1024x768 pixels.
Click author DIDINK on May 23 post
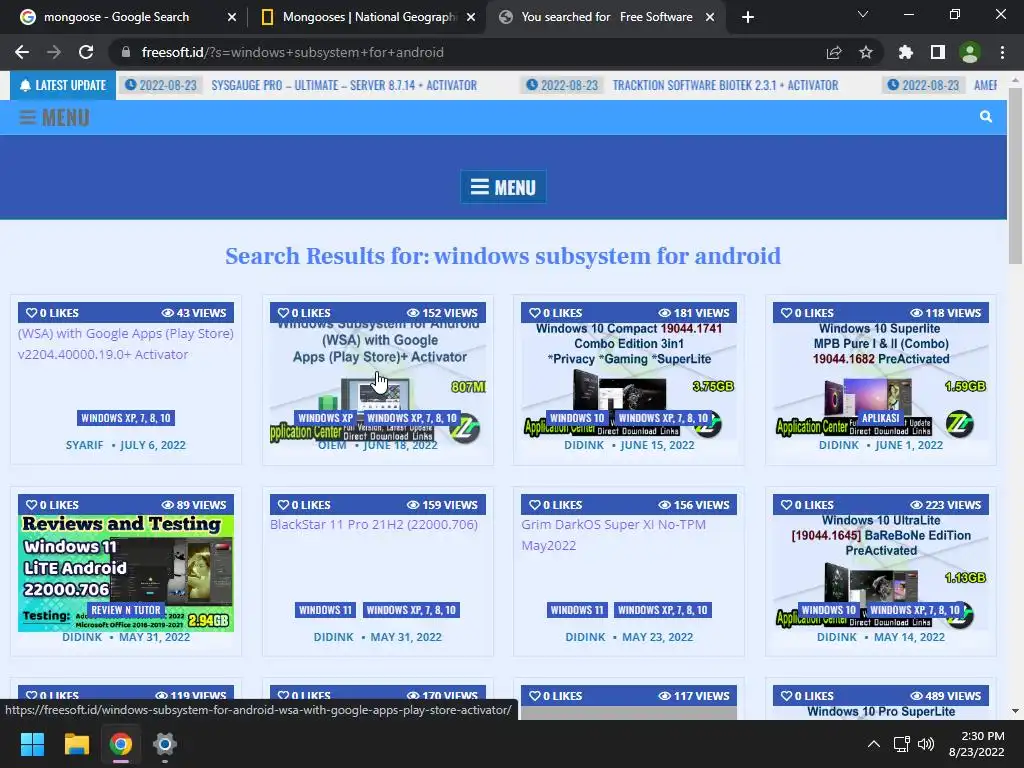[x=585, y=637]
